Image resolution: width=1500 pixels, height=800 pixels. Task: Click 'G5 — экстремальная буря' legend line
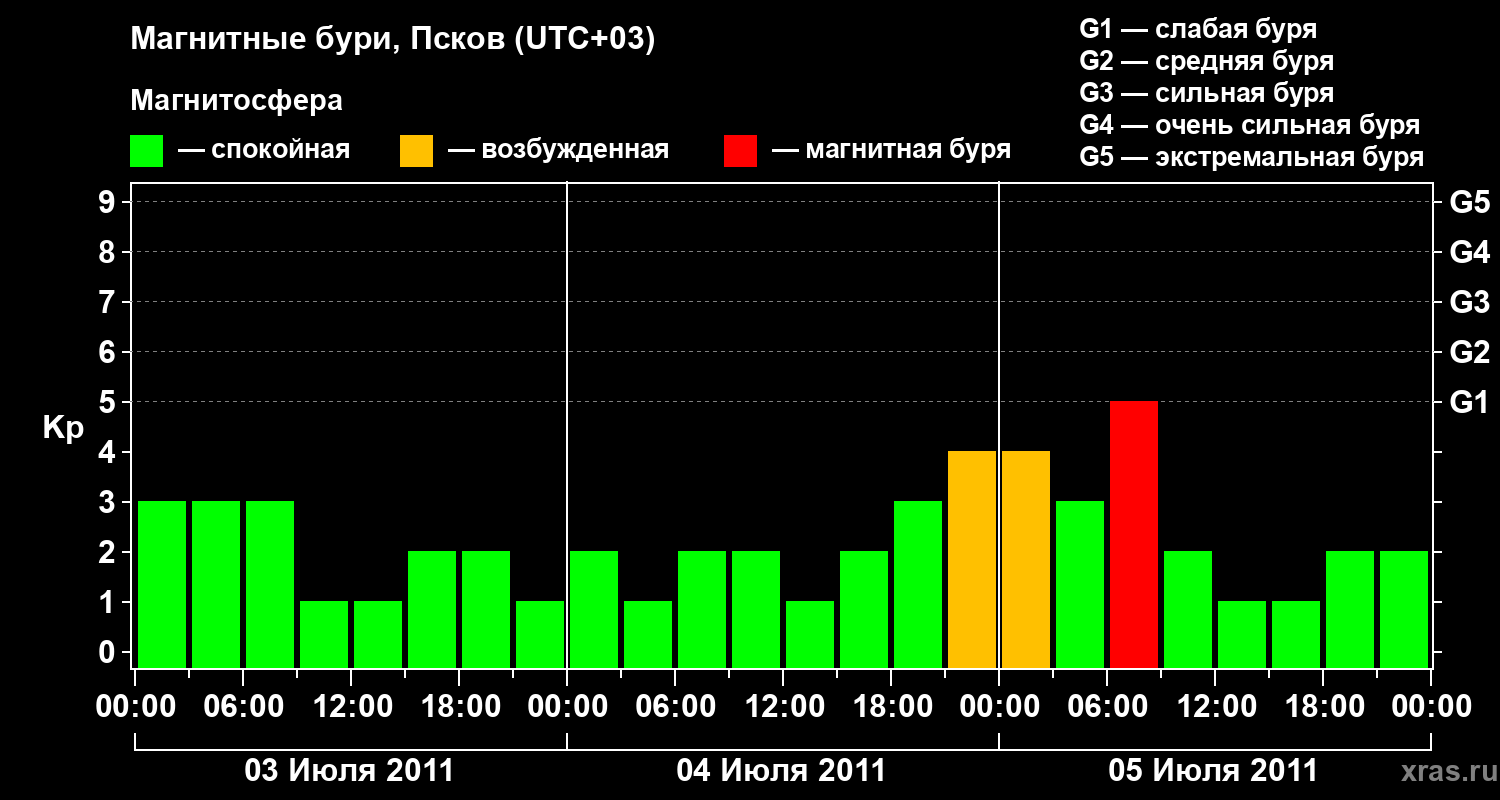click(x=1252, y=157)
